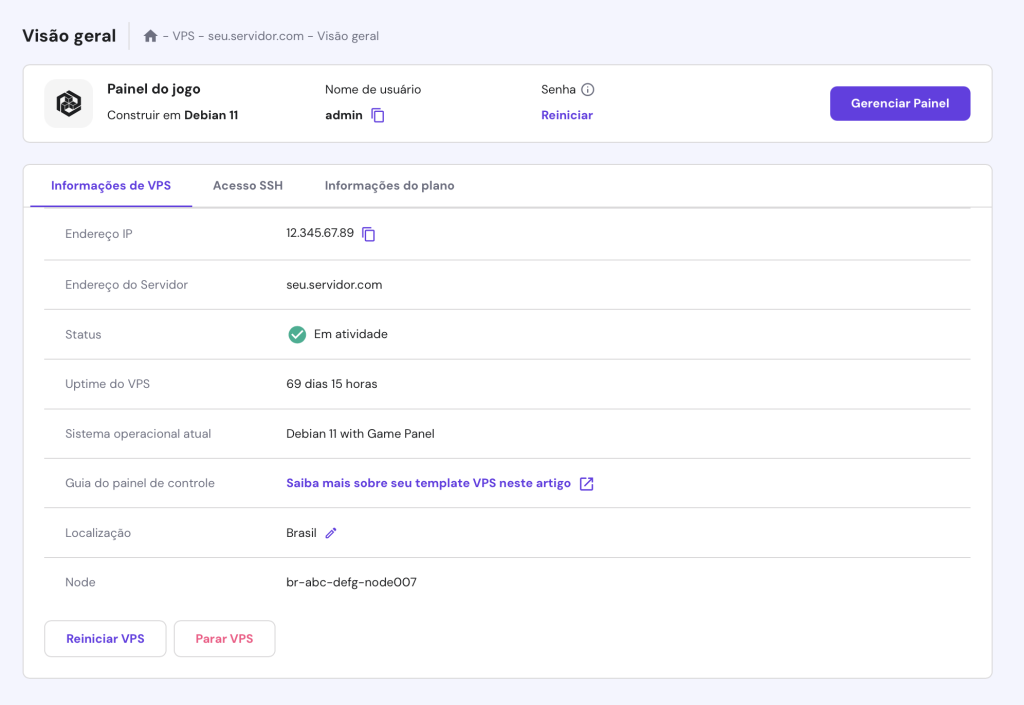Switch to the Acesso SSH tab

click(248, 186)
